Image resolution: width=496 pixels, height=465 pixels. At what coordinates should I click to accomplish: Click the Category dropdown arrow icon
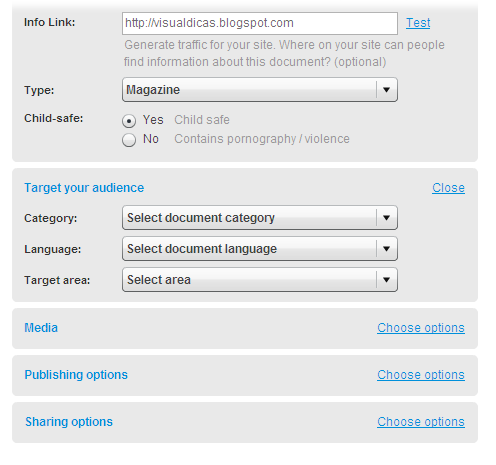pos(386,218)
